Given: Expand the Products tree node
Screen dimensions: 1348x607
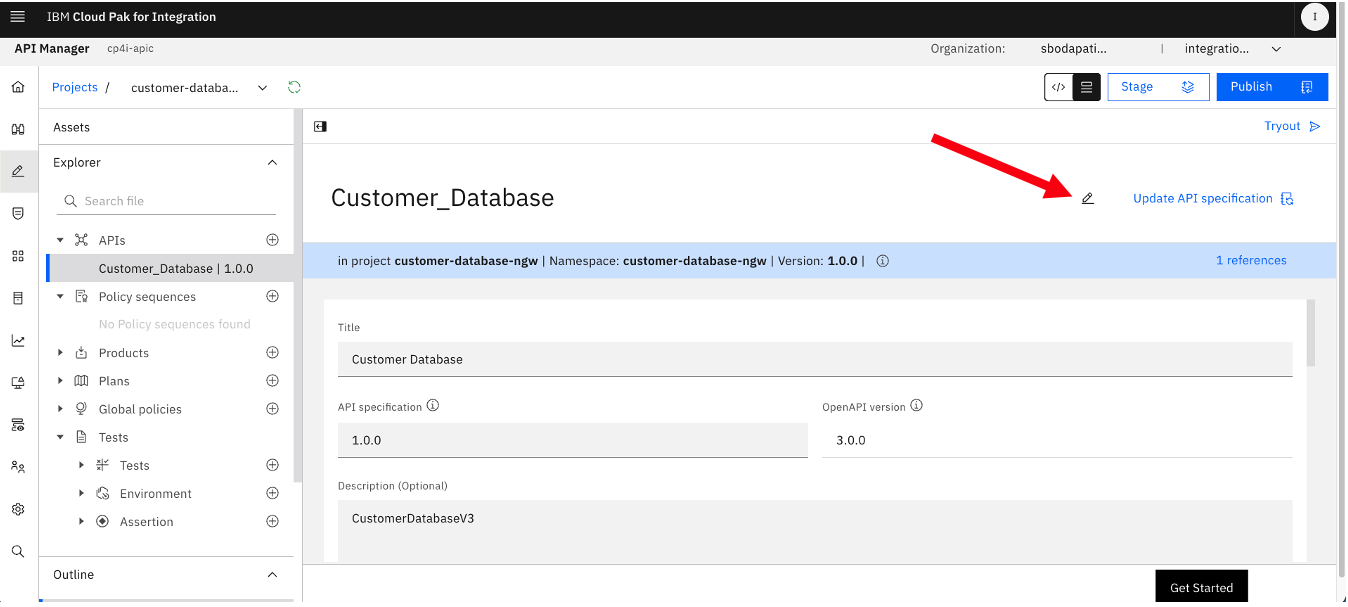Looking at the screenshot, I should pyautogui.click(x=60, y=353).
